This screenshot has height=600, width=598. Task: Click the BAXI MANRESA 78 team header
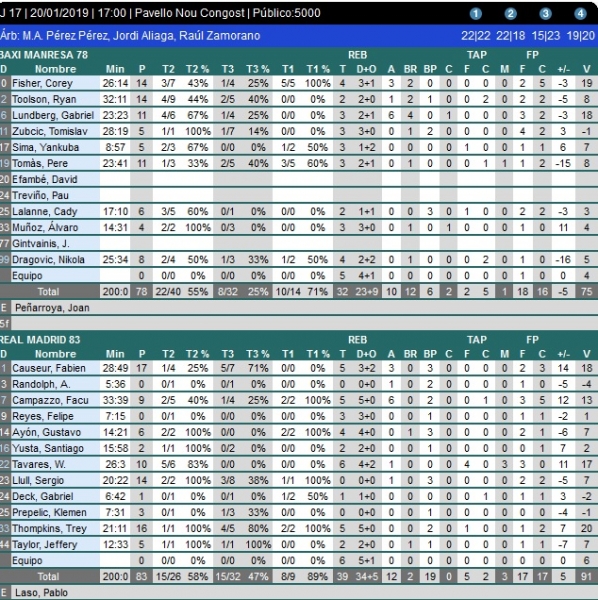pyautogui.click(x=44, y=55)
